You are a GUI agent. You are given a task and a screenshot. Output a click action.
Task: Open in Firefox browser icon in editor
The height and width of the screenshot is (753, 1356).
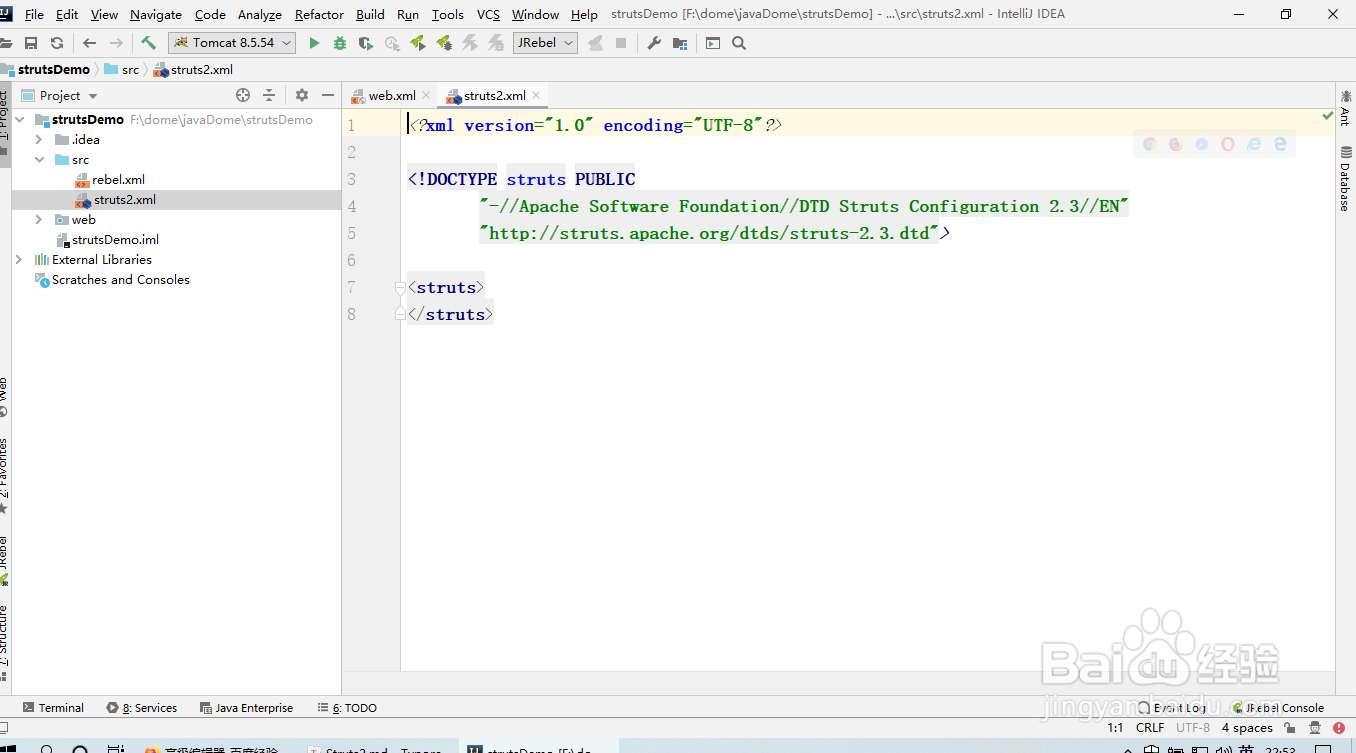(1176, 144)
